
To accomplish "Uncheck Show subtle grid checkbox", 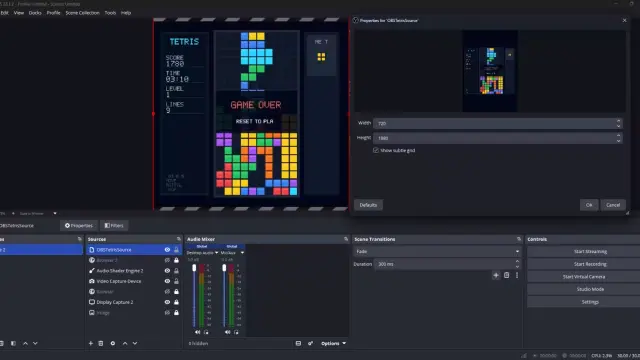I will [376, 150].
